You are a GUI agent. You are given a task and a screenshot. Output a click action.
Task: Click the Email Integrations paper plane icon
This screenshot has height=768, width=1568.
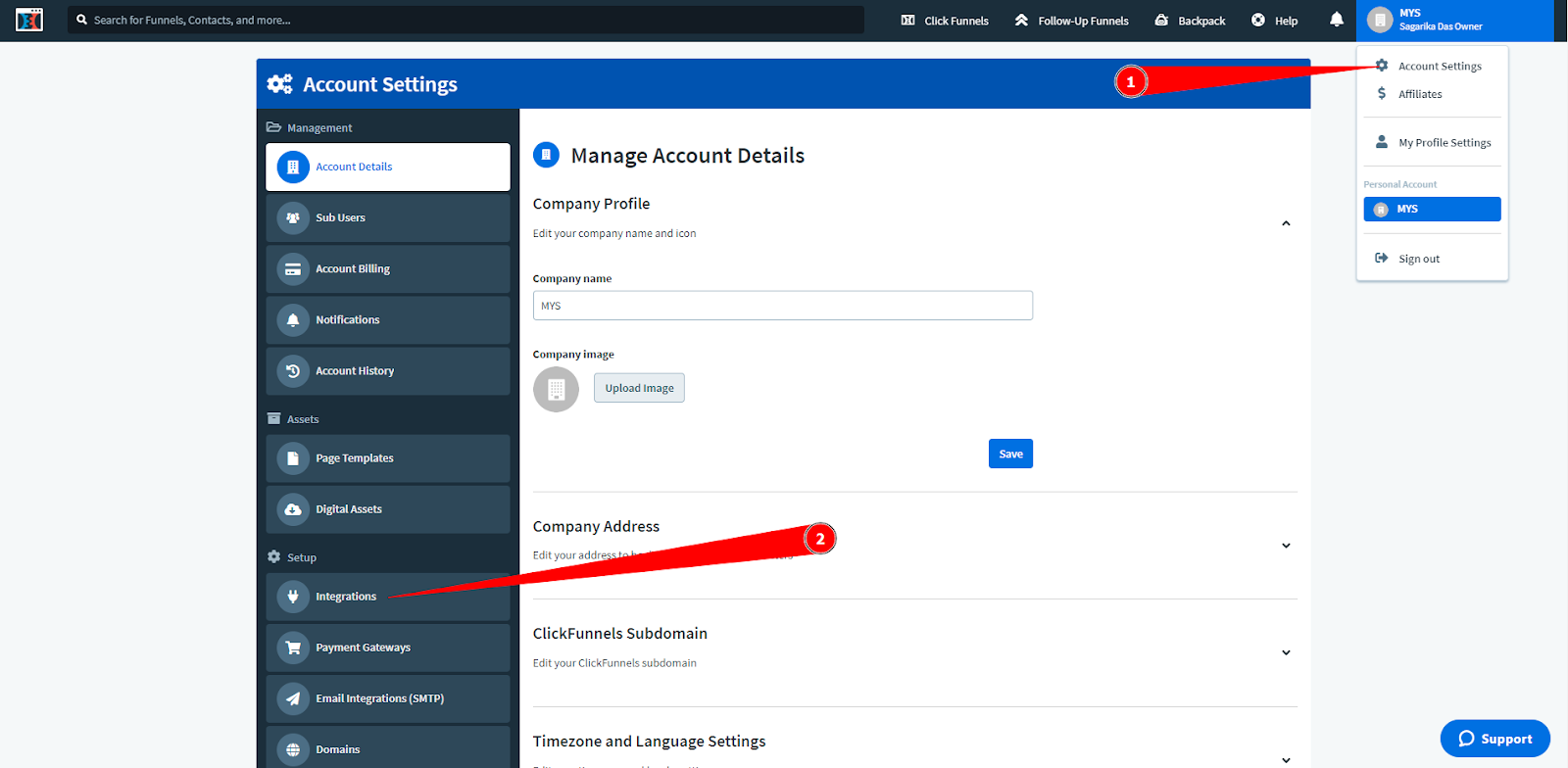293,698
